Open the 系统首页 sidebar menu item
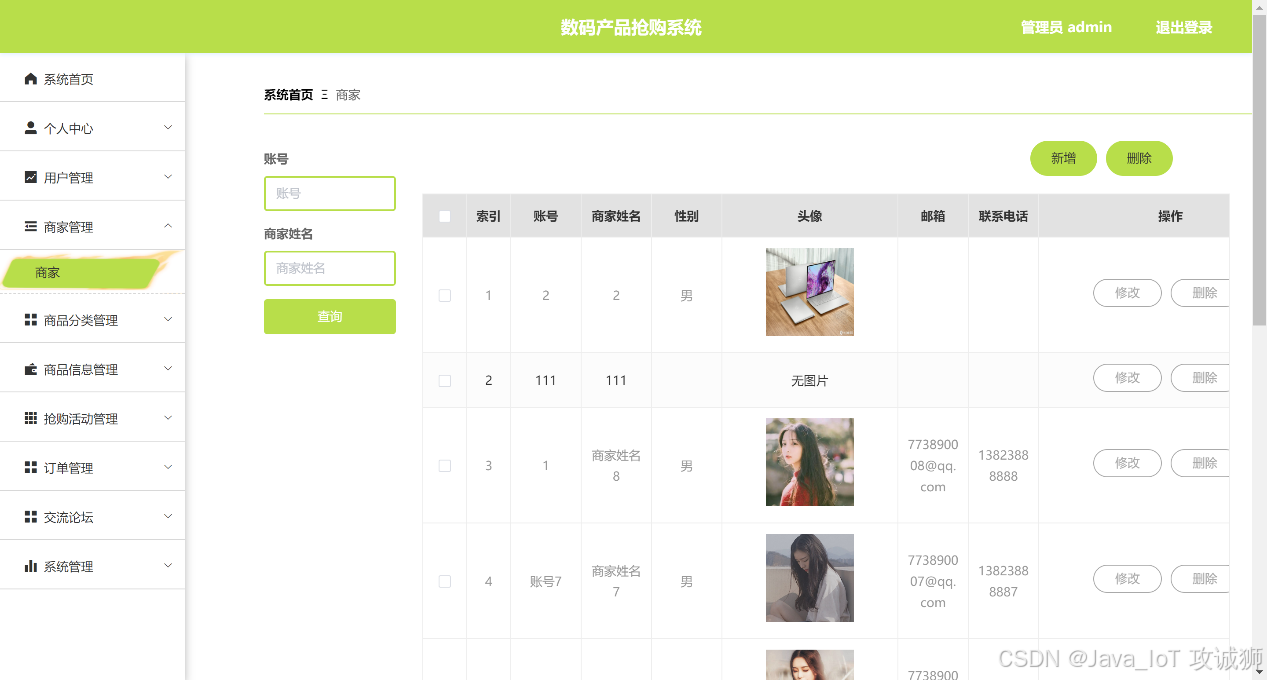Image resolution: width=1267 pixels, height=680 pixels. point(92,79)
